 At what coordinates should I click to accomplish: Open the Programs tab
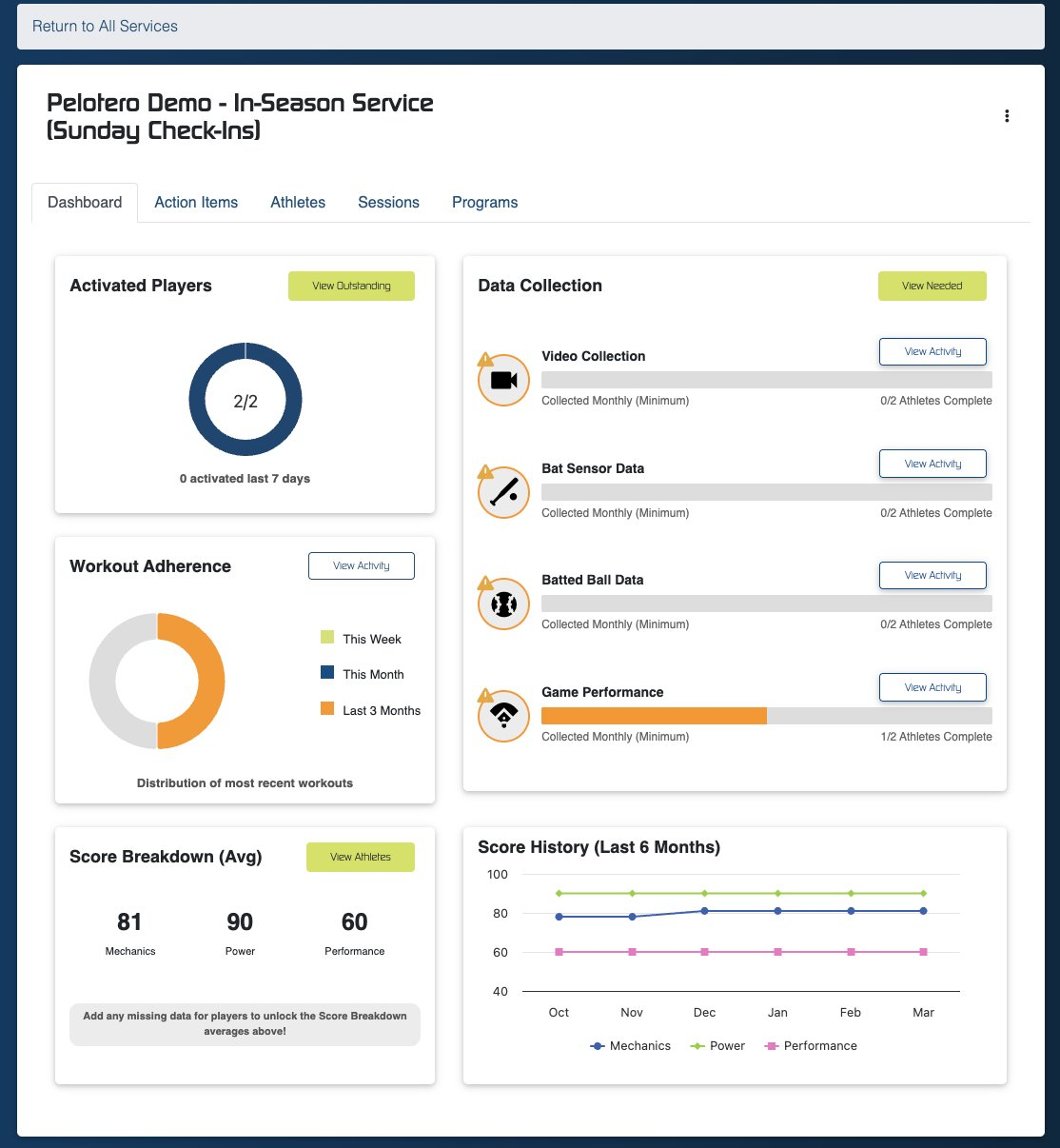[x=484, y=203]
